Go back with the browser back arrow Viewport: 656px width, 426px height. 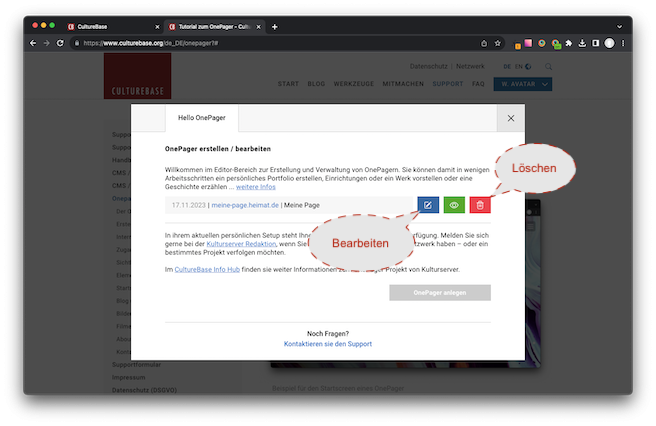32,43
